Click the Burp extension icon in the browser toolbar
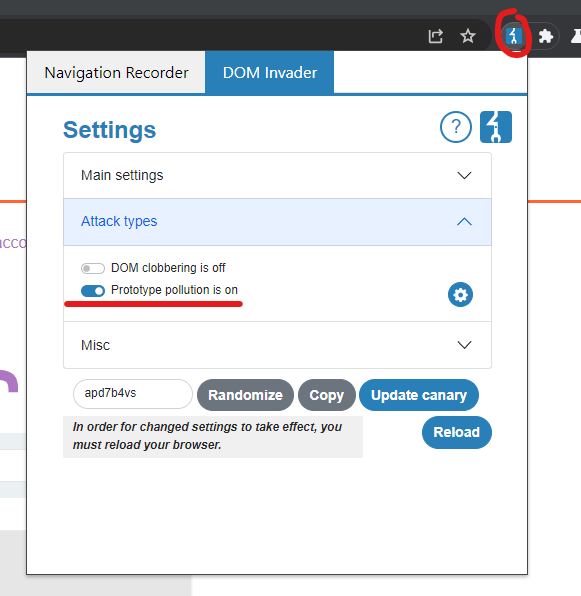 [x=514, y=36]
